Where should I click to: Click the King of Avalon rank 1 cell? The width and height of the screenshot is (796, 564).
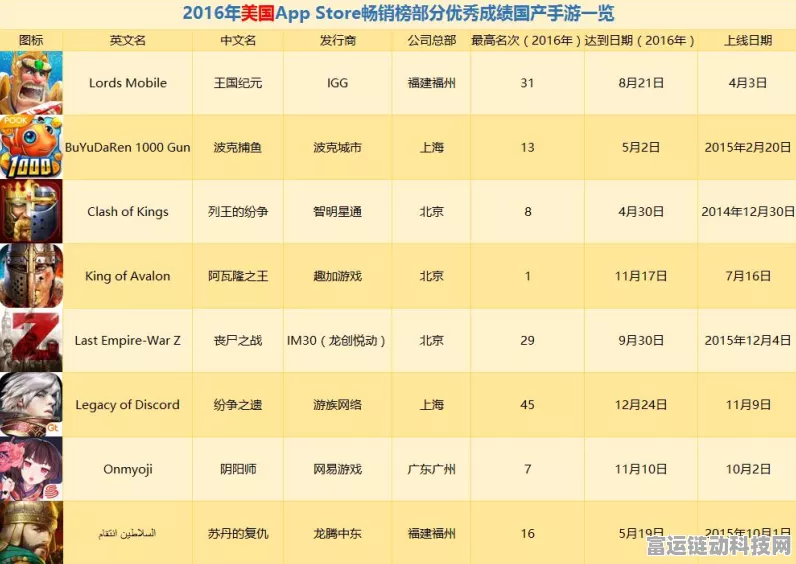click(x=527, y=276)
